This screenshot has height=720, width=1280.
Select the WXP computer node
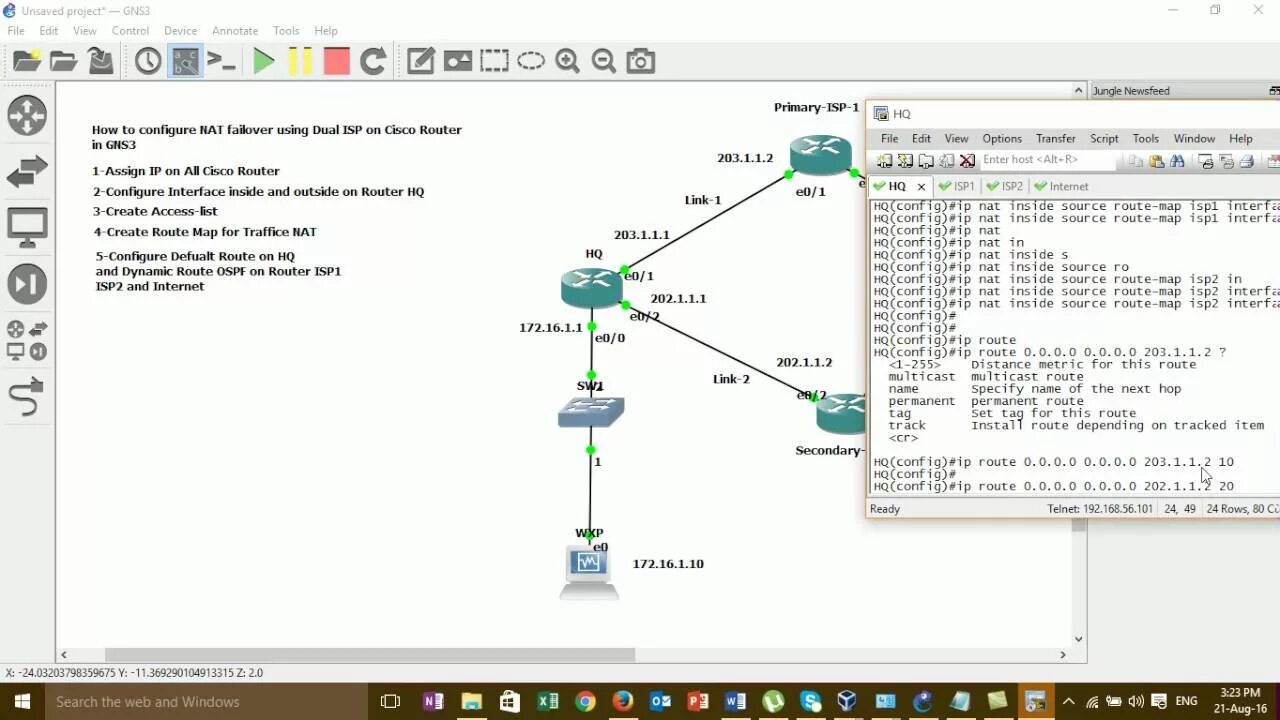588,572
